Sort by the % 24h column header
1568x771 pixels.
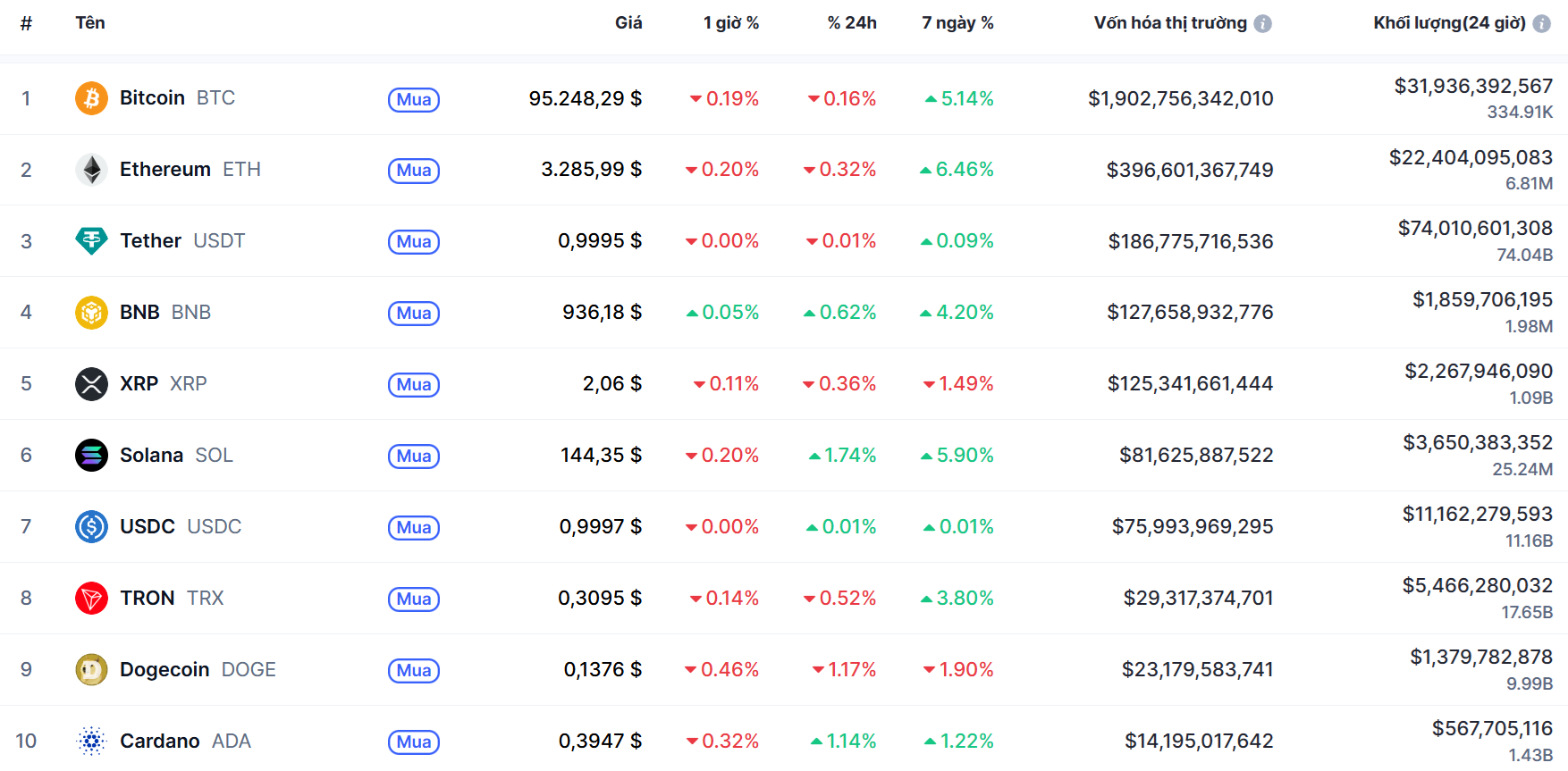(x=852, y=23)
